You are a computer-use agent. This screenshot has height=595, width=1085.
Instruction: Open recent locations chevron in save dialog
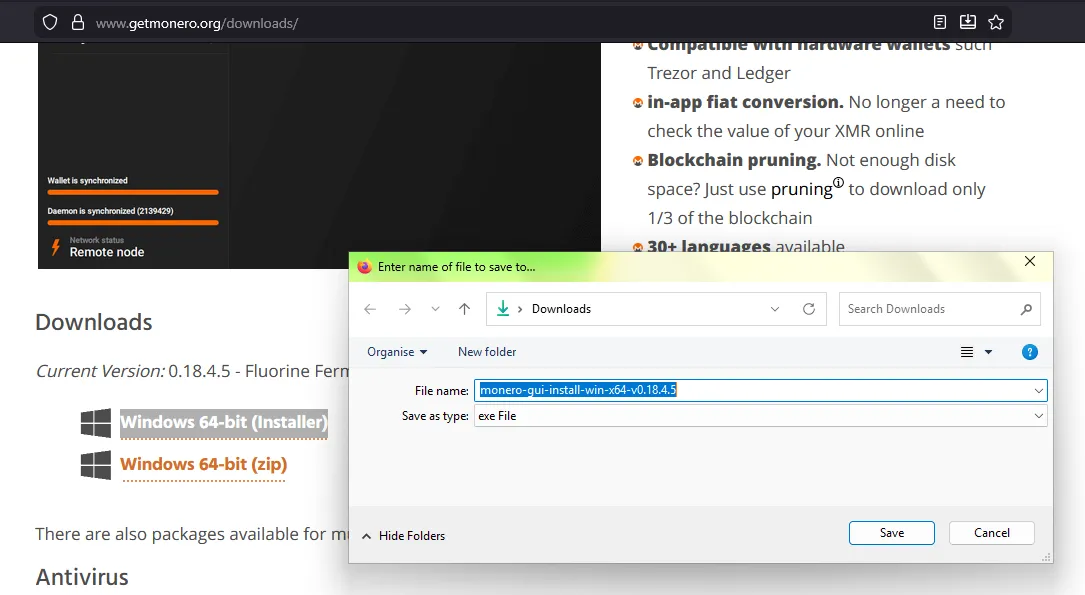(435, 309)
